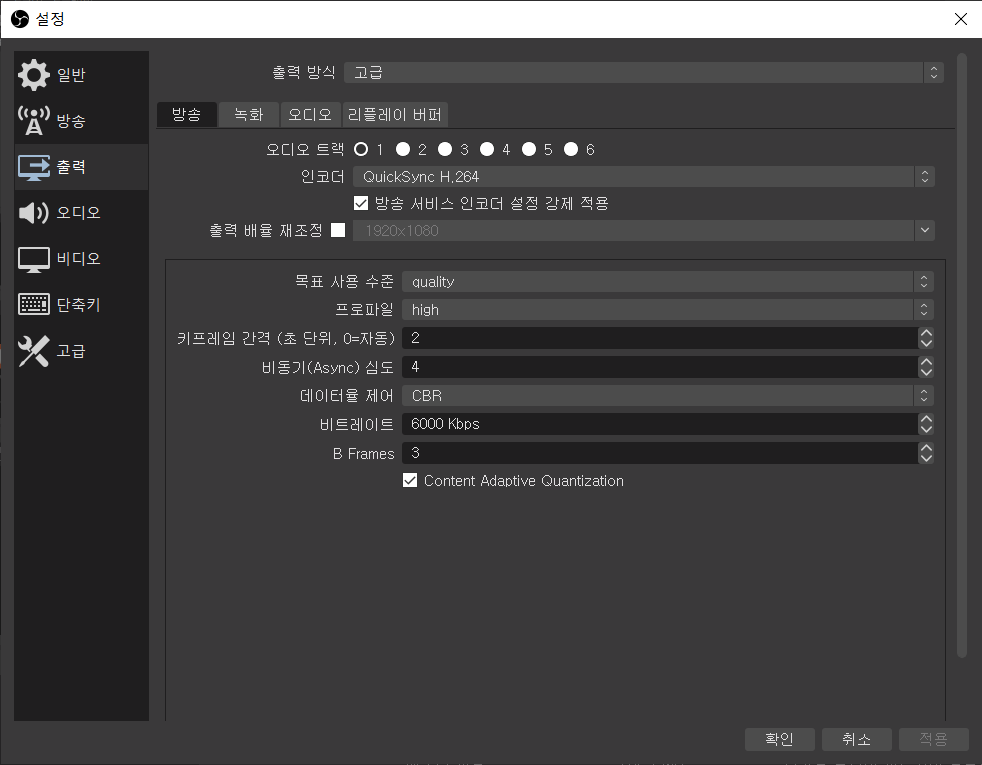The image size is (982, 765).
Task: Uncheck 방송 서비스 인코더 설정 강제 적용
Action: pos(362,202)
